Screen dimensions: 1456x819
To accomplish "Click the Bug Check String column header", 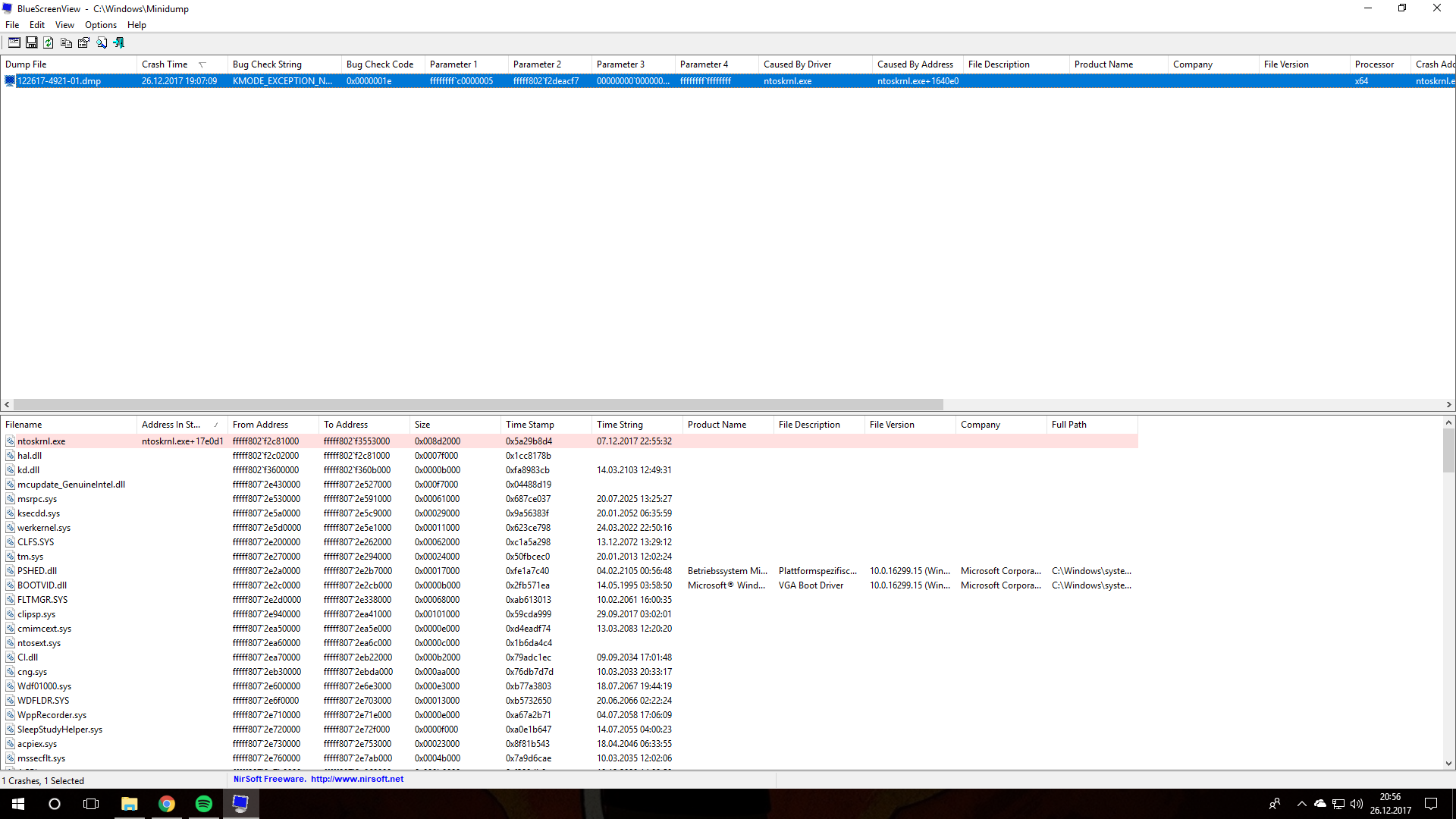I will [x=267, y=64].
